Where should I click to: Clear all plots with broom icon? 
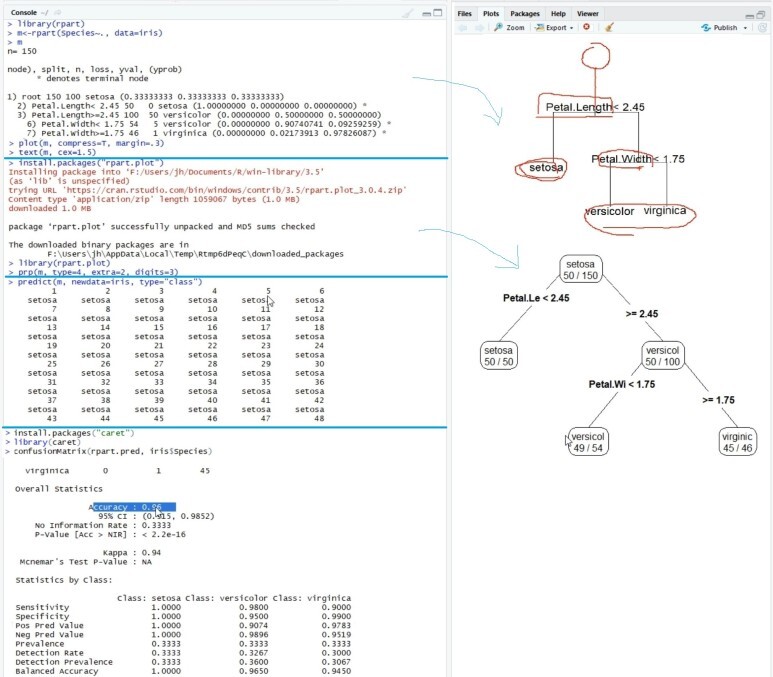609,28
